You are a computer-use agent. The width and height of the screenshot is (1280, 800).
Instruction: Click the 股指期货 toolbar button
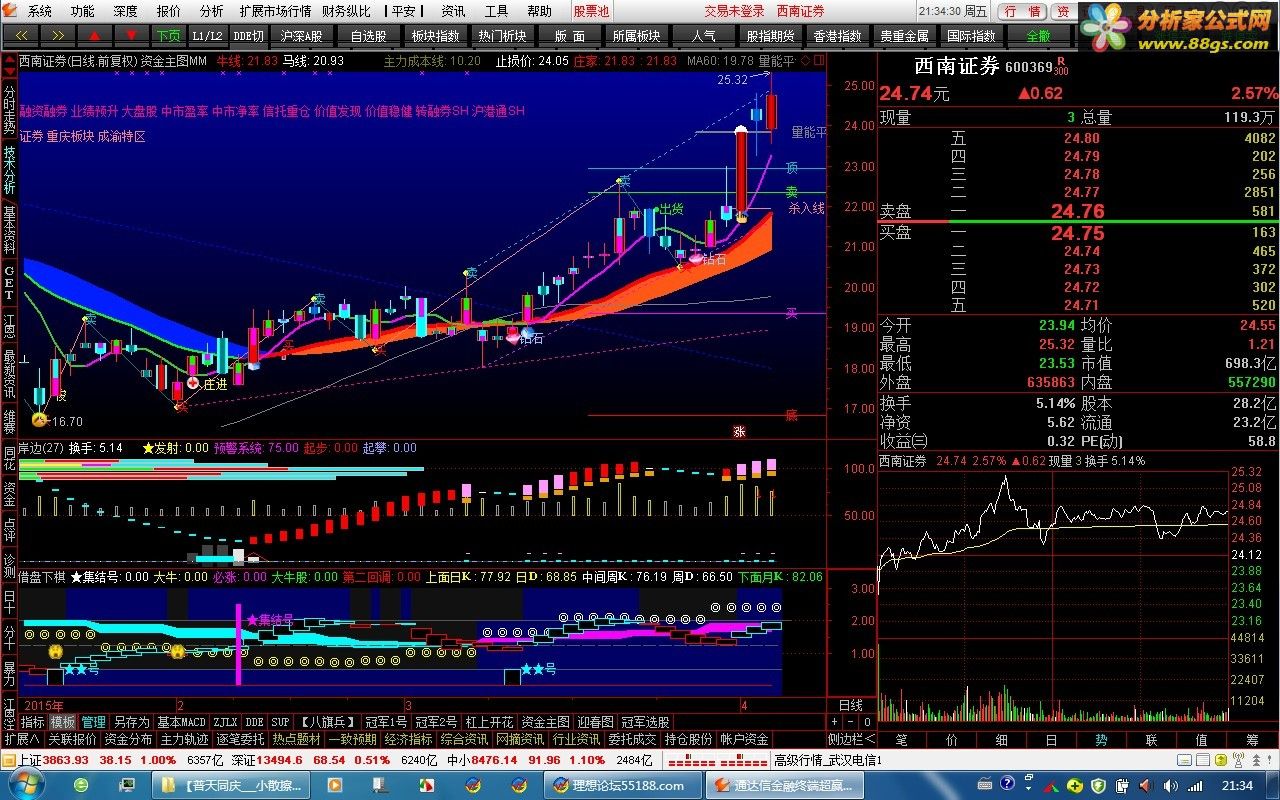pos(770,35)
